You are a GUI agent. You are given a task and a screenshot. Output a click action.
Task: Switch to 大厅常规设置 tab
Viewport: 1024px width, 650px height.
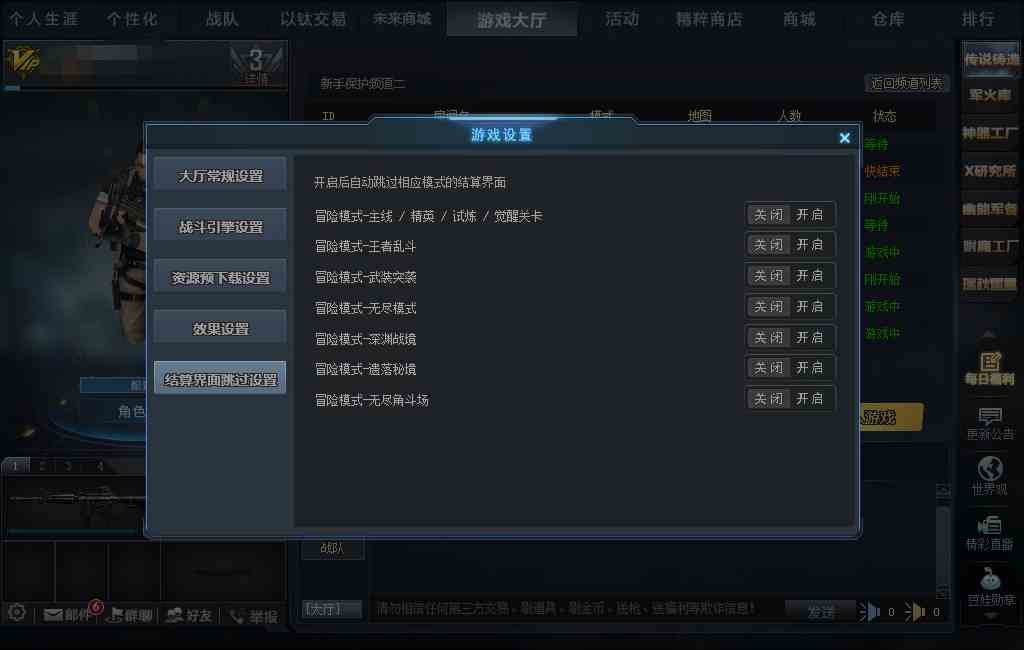pos(220,174)
